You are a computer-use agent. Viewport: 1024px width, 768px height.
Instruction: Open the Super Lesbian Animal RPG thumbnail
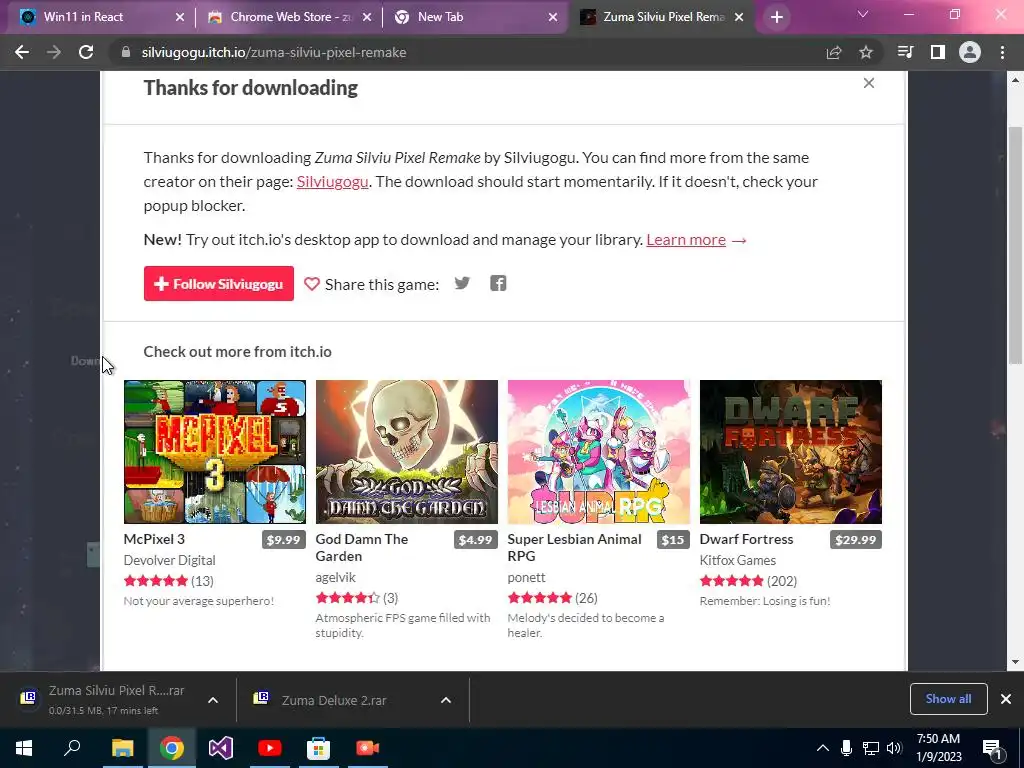click(x=599, y=452)
